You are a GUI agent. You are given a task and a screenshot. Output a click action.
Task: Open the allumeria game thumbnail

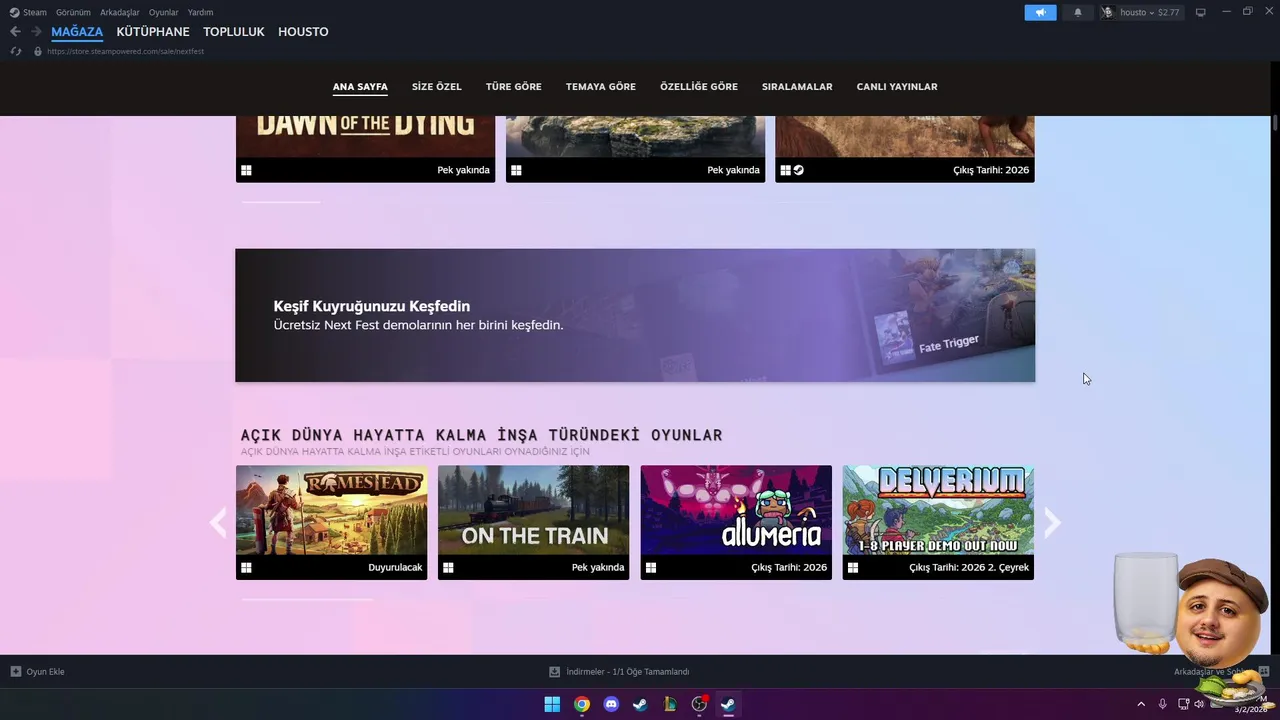(x=736, y=510)
